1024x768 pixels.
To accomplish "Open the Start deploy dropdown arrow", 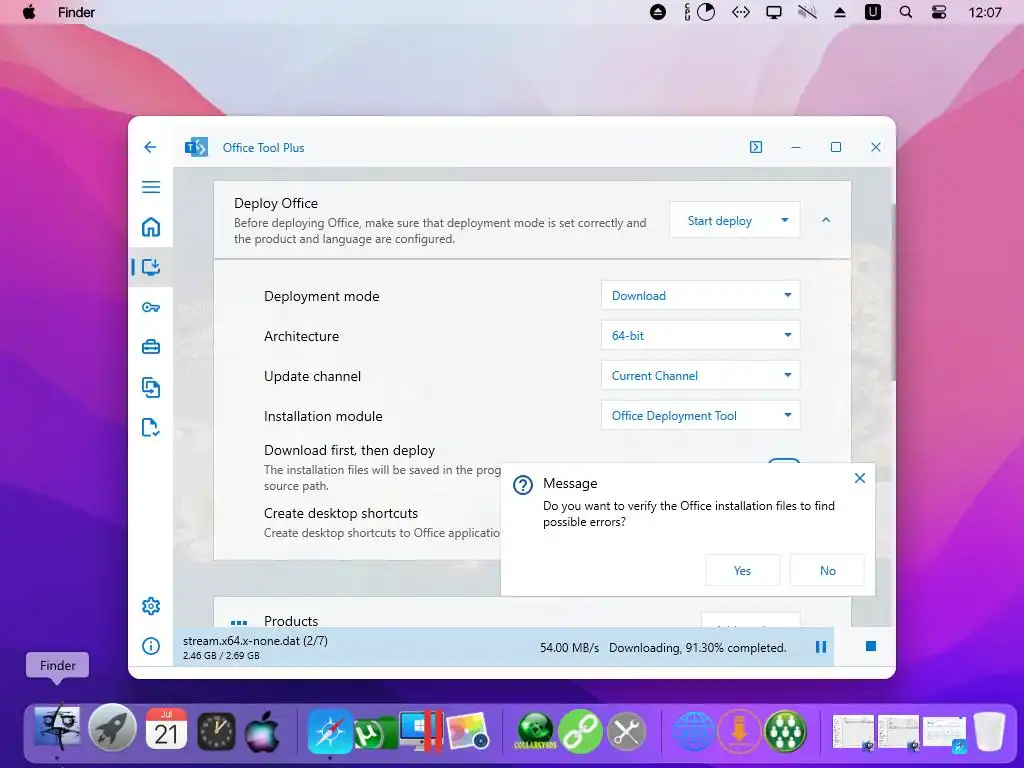I will [x=785, y=220].
